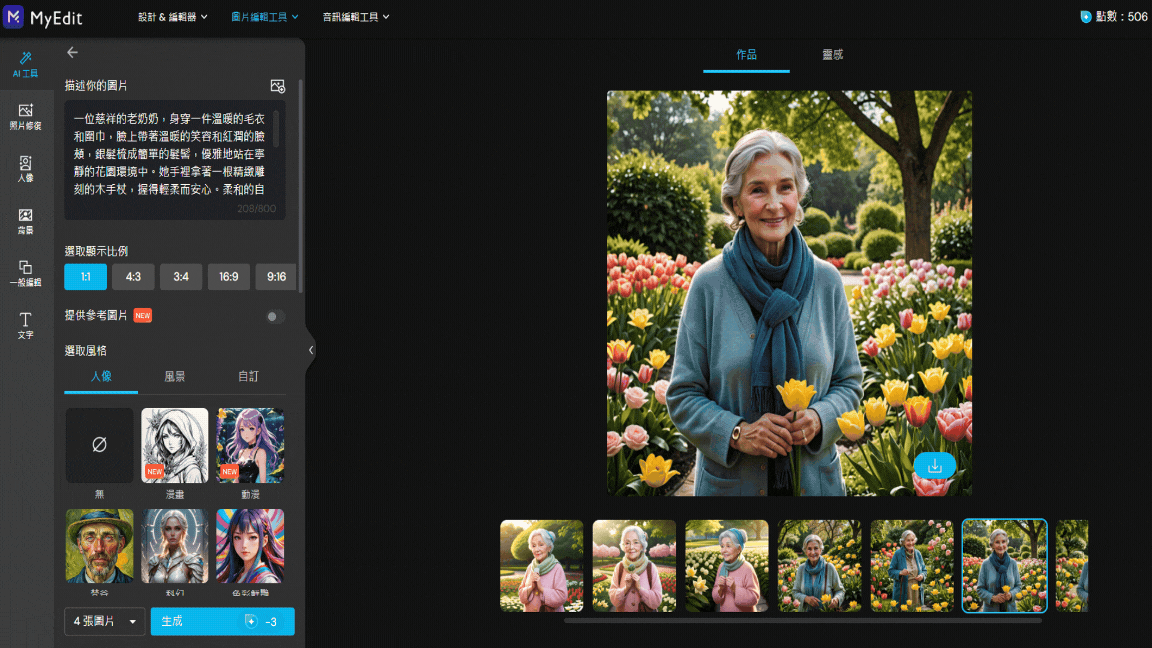Collapse the left settings panel
This screenshot has height=648, width=1152.
tap(311, 350)
